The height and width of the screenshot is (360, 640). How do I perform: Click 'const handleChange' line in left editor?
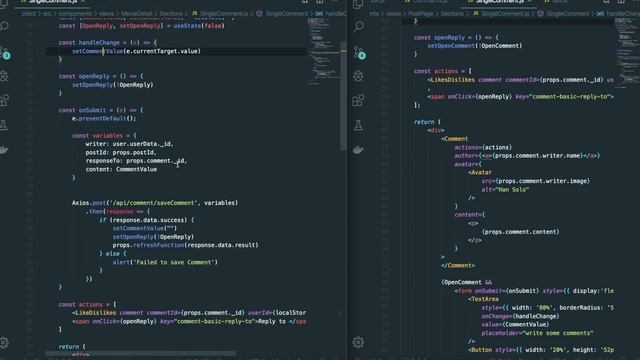(107, 42)
